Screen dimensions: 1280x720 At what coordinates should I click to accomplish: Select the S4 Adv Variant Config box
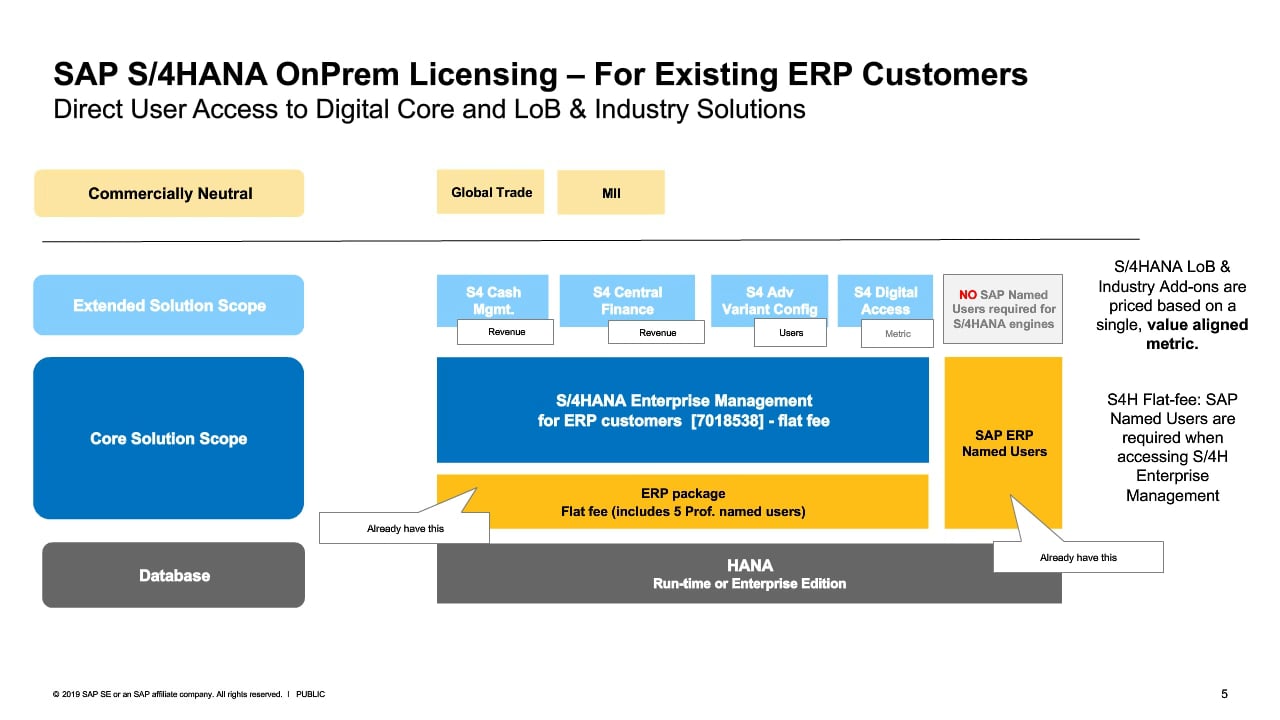(769, 300)
